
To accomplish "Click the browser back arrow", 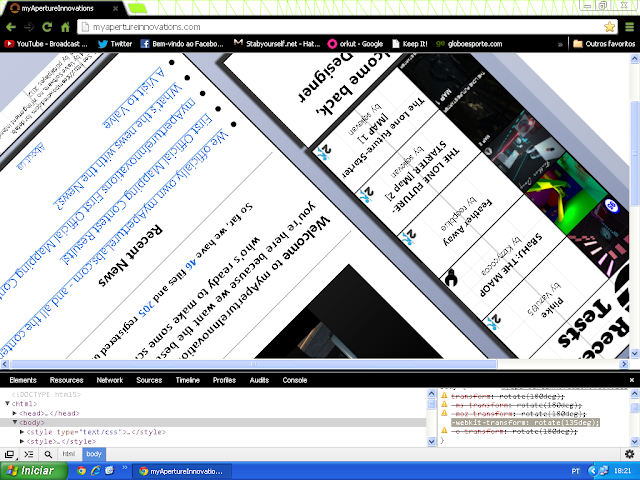I will [11, 27].
